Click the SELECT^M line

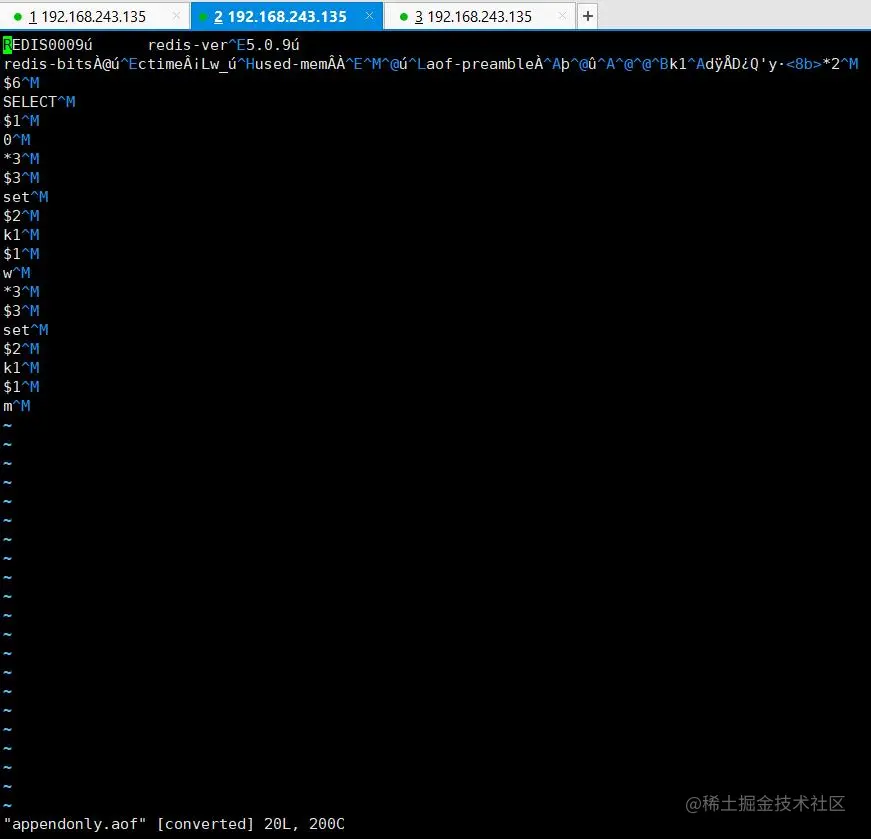39,102
